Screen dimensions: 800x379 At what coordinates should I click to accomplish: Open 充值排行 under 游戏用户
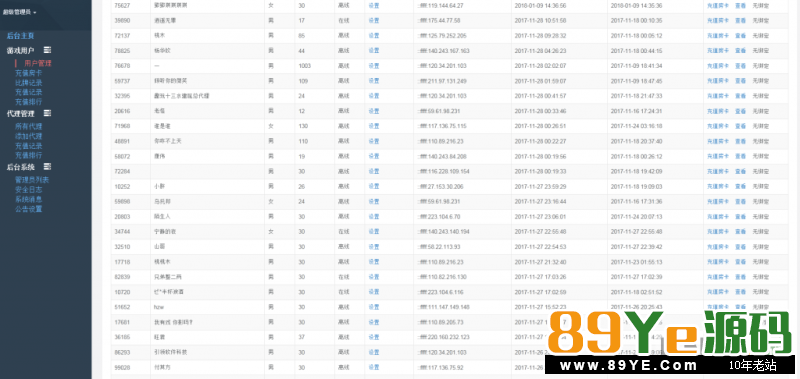(29, 102)
